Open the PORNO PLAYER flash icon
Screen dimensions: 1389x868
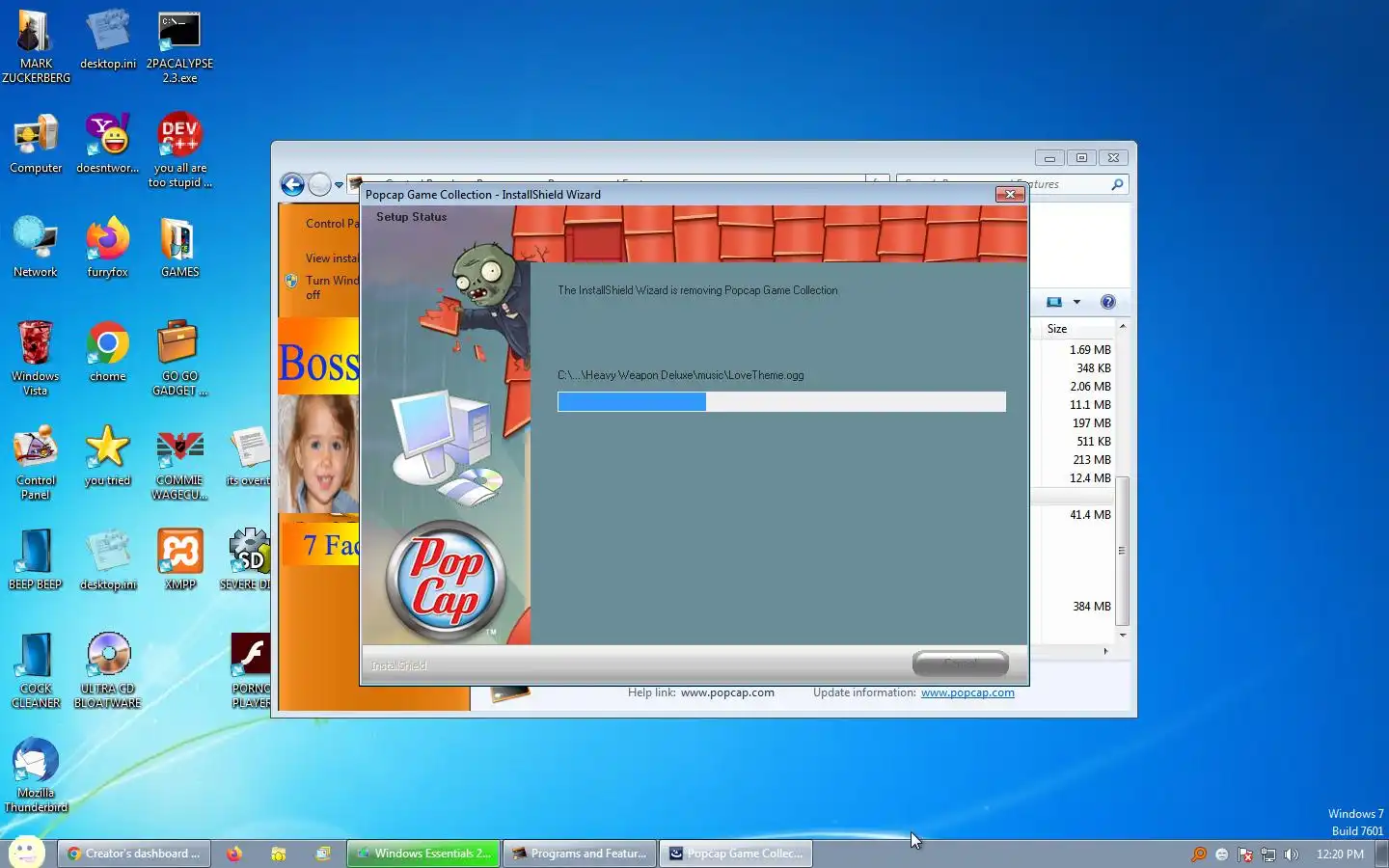pos(251,670)
